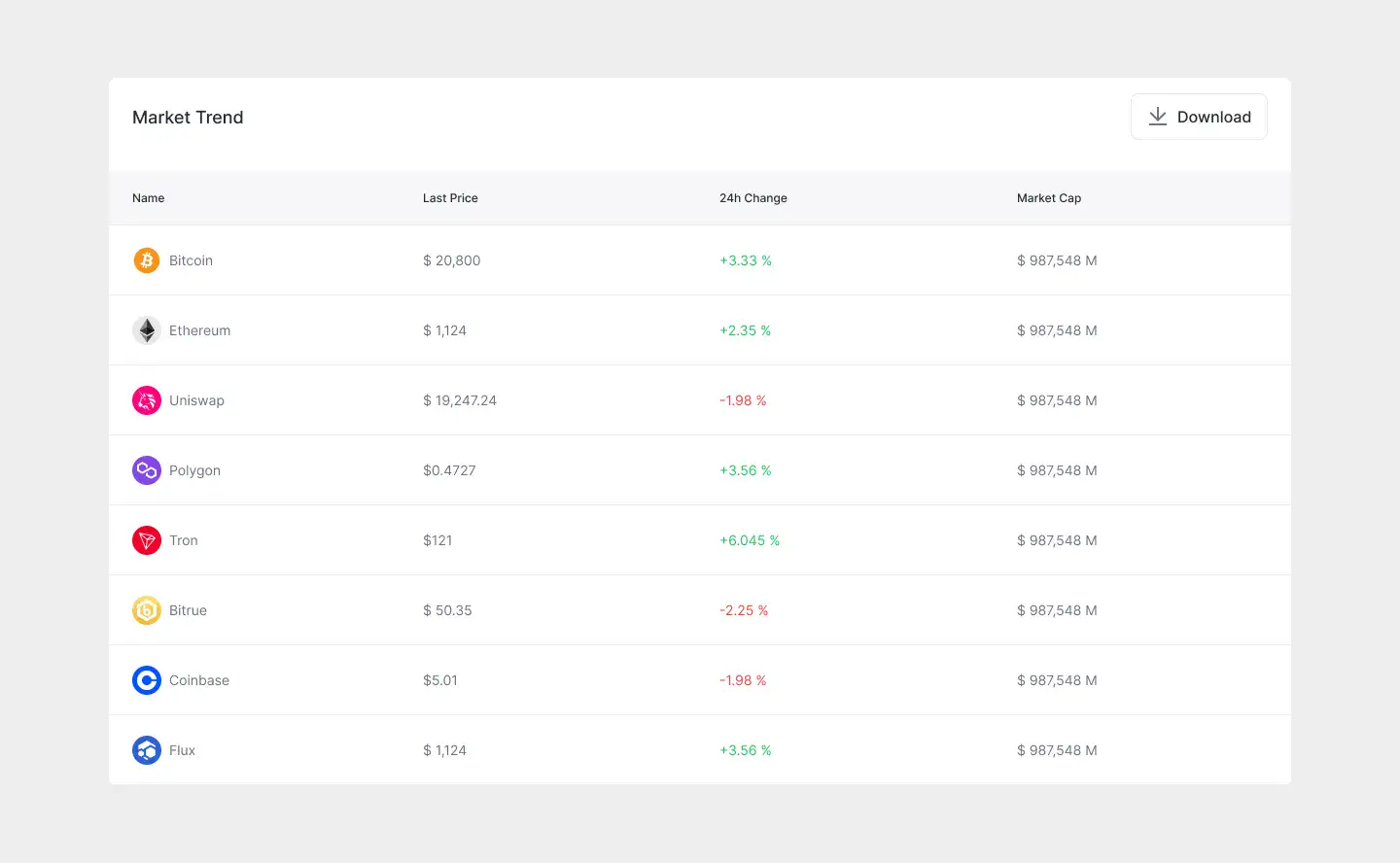This screenshot has height=863, width=1400.
Task: Select market cap in Bitrue row
Action: tap(1057, 610)
